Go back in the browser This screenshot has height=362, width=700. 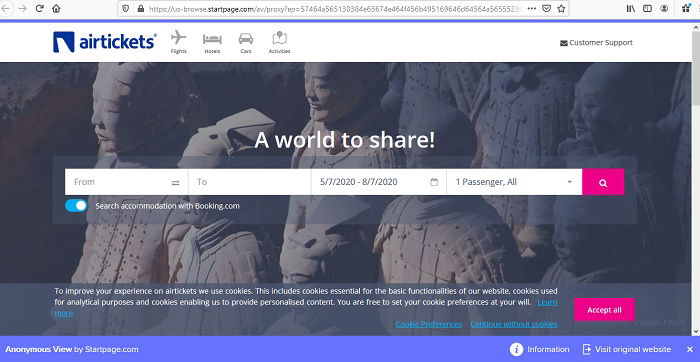pos(6,8)
